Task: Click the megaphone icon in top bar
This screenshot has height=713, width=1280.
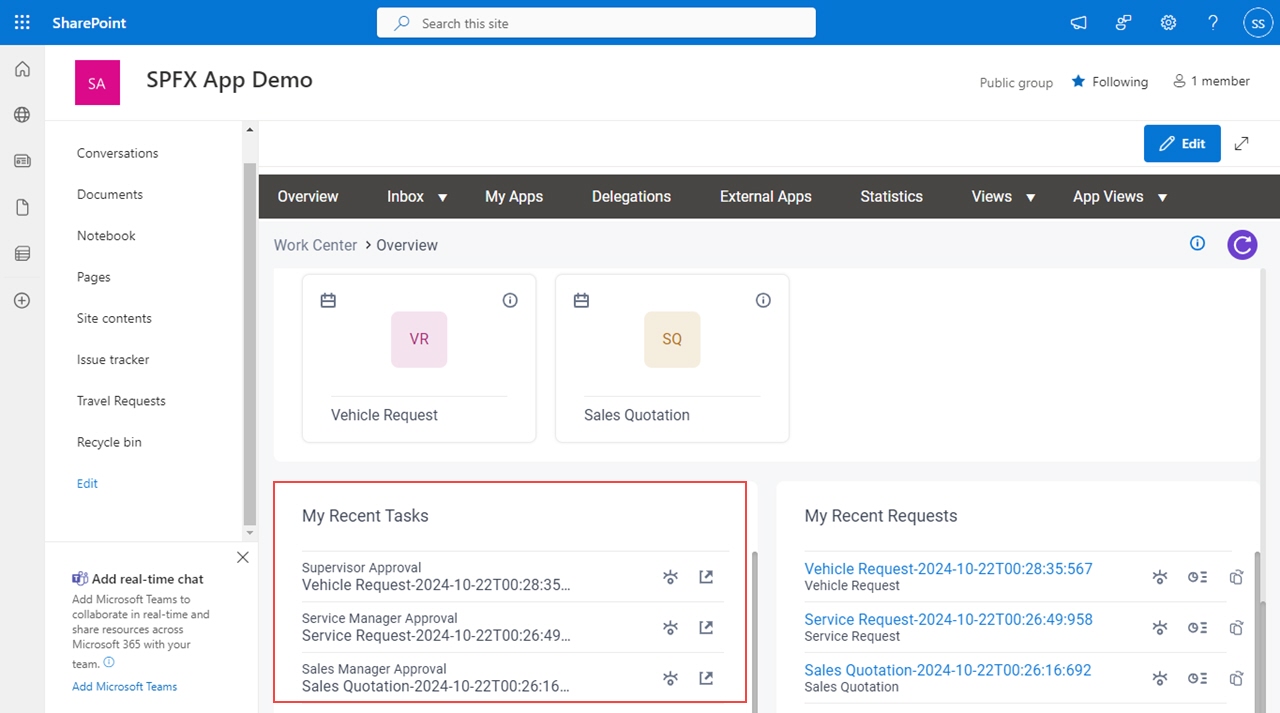Action: pyautogui.click(x=1079, y=22)
